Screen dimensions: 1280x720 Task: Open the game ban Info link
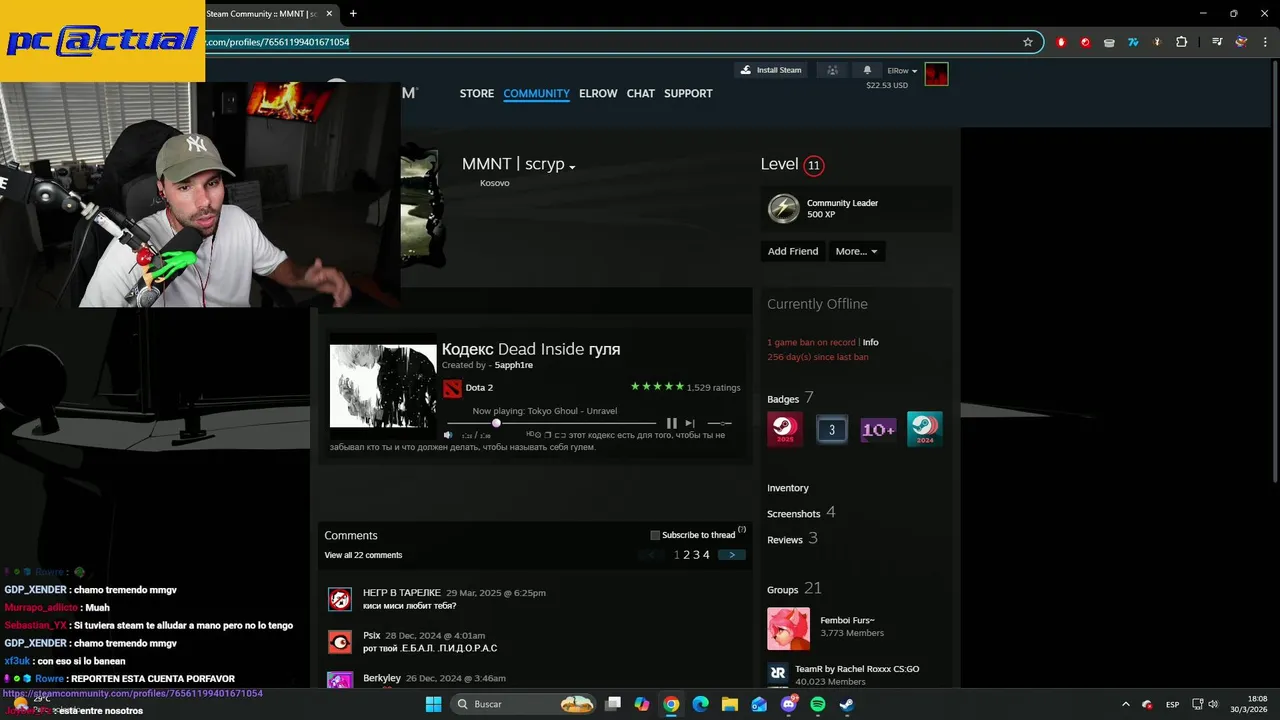(871, 342)
